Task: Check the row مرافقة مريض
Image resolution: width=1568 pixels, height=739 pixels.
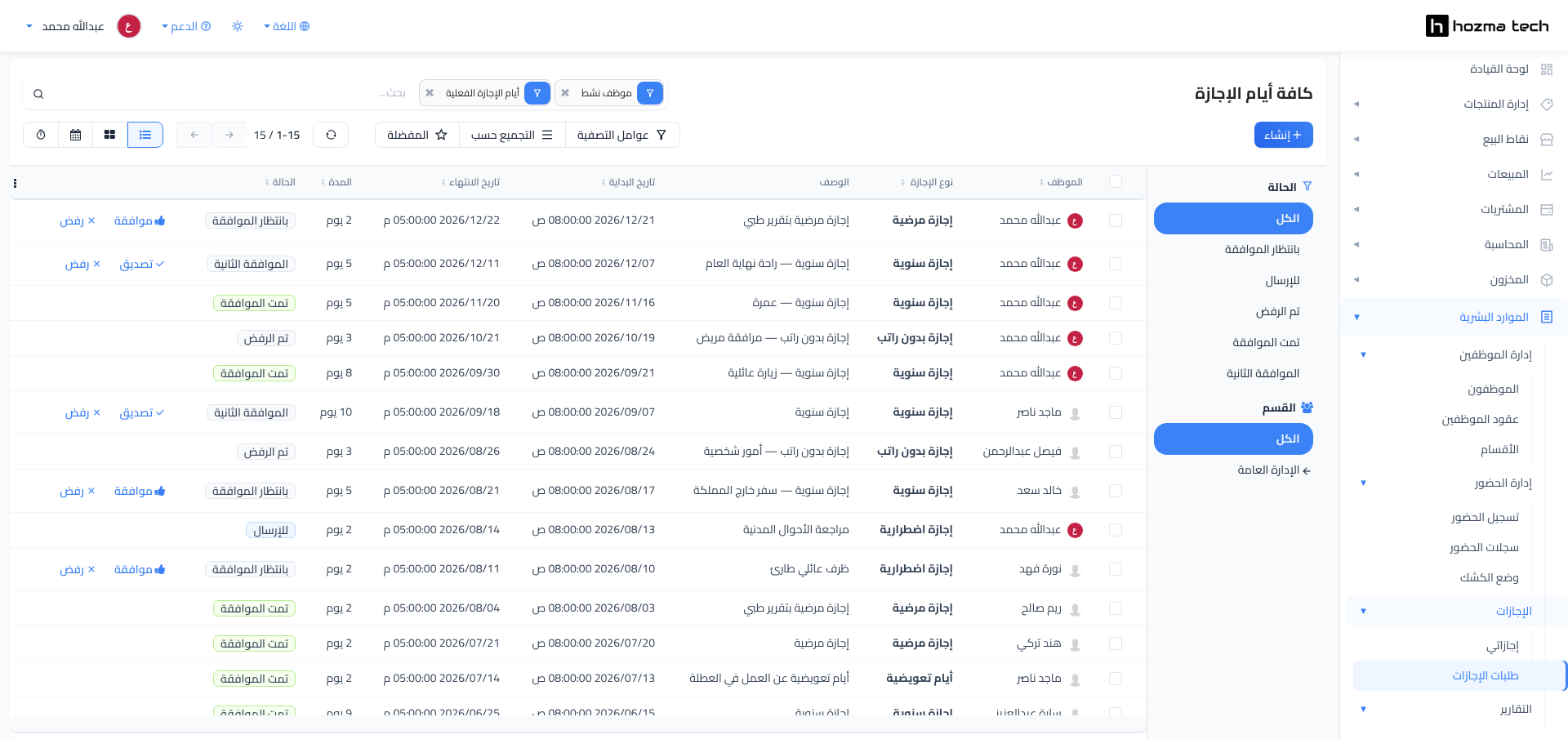Action: tap(1116, 338)
